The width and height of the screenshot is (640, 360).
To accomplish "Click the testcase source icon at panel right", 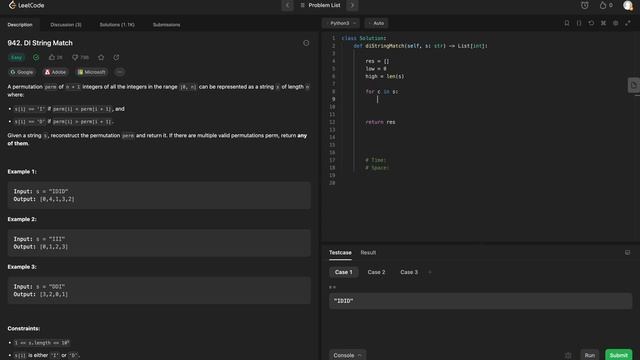I will tap(627, 253).
